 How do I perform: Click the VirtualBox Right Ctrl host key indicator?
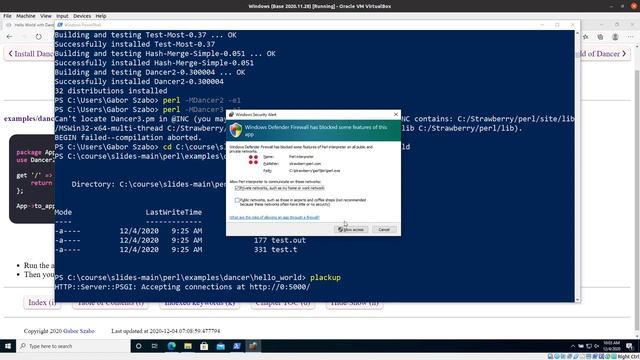(628, 357)
